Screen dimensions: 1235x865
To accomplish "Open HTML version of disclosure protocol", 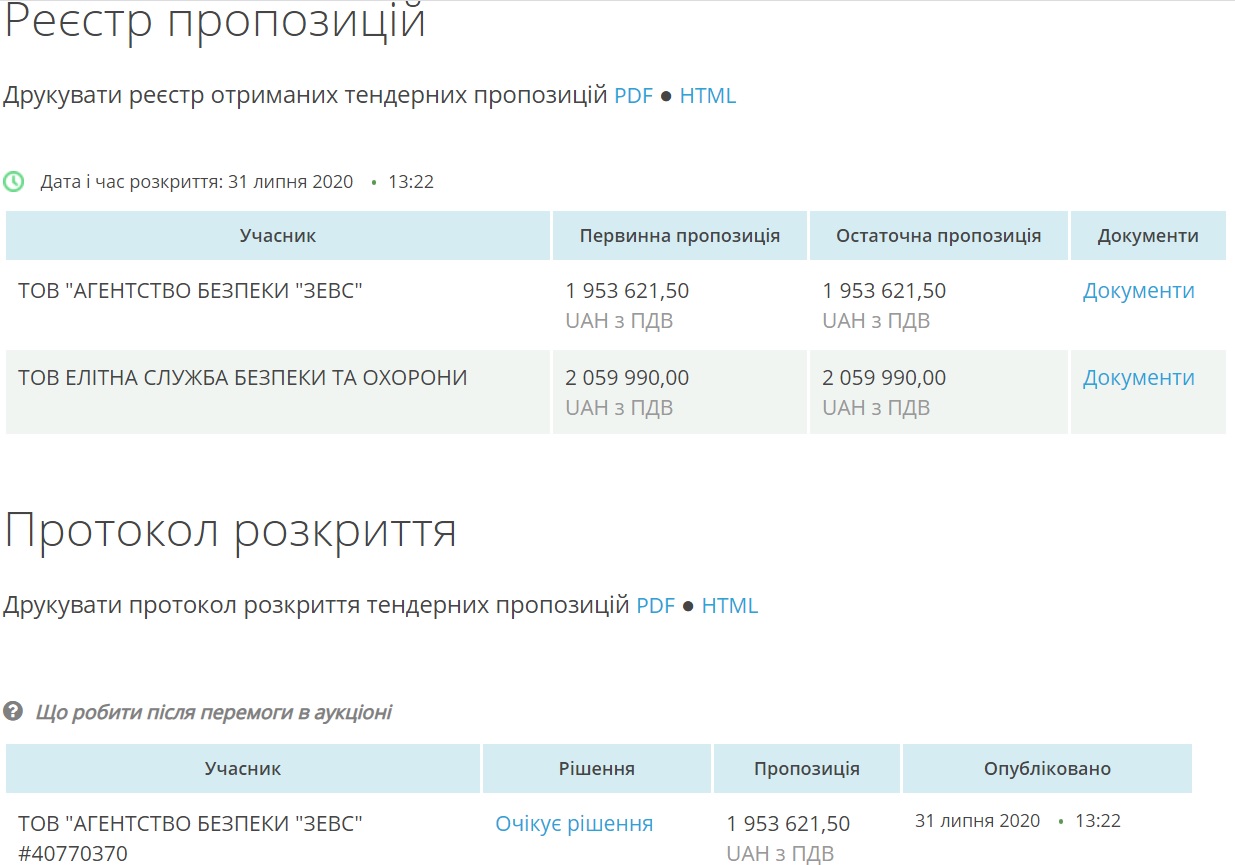I will (730, 605).
